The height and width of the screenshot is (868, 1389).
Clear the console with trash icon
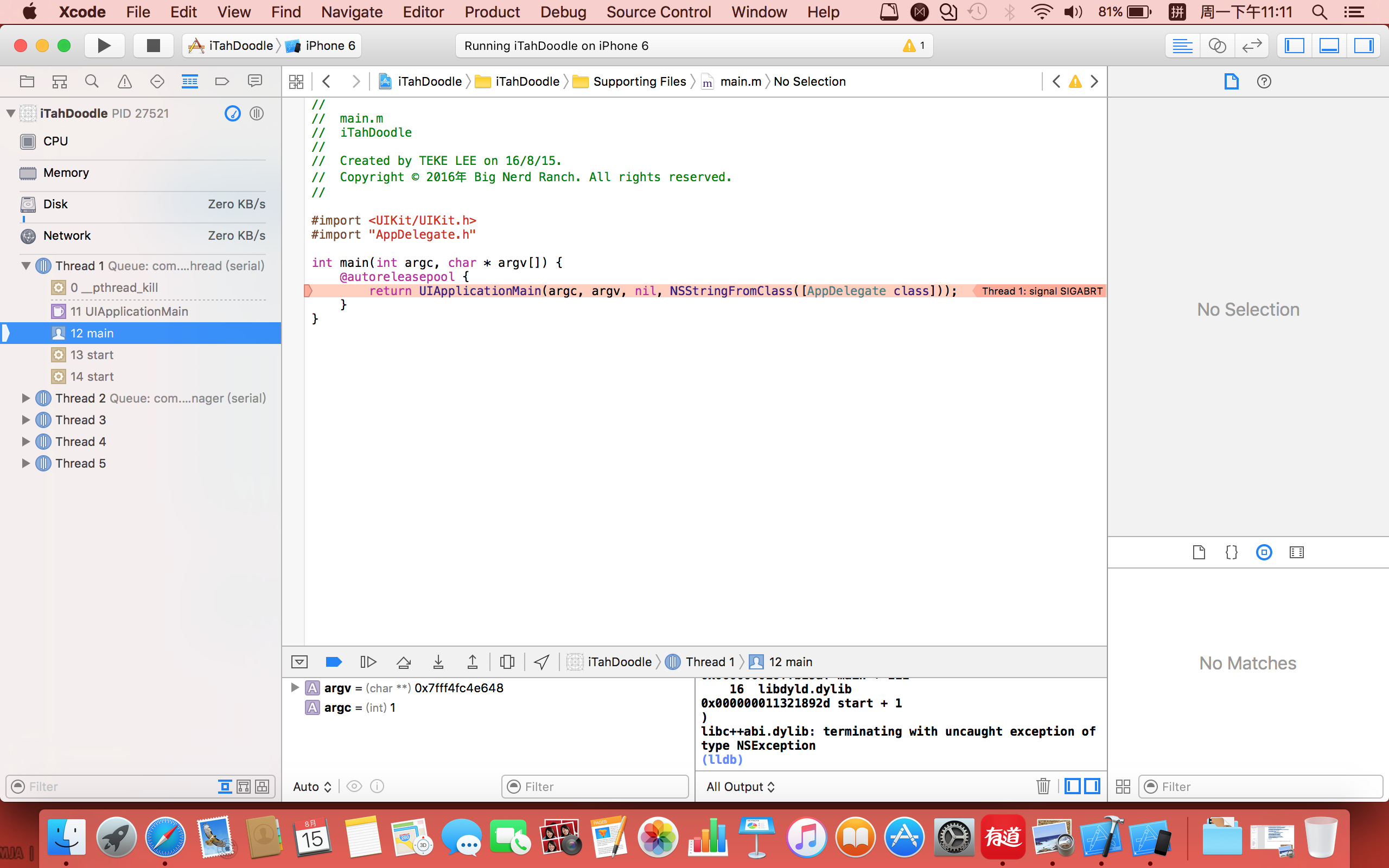1043,786
